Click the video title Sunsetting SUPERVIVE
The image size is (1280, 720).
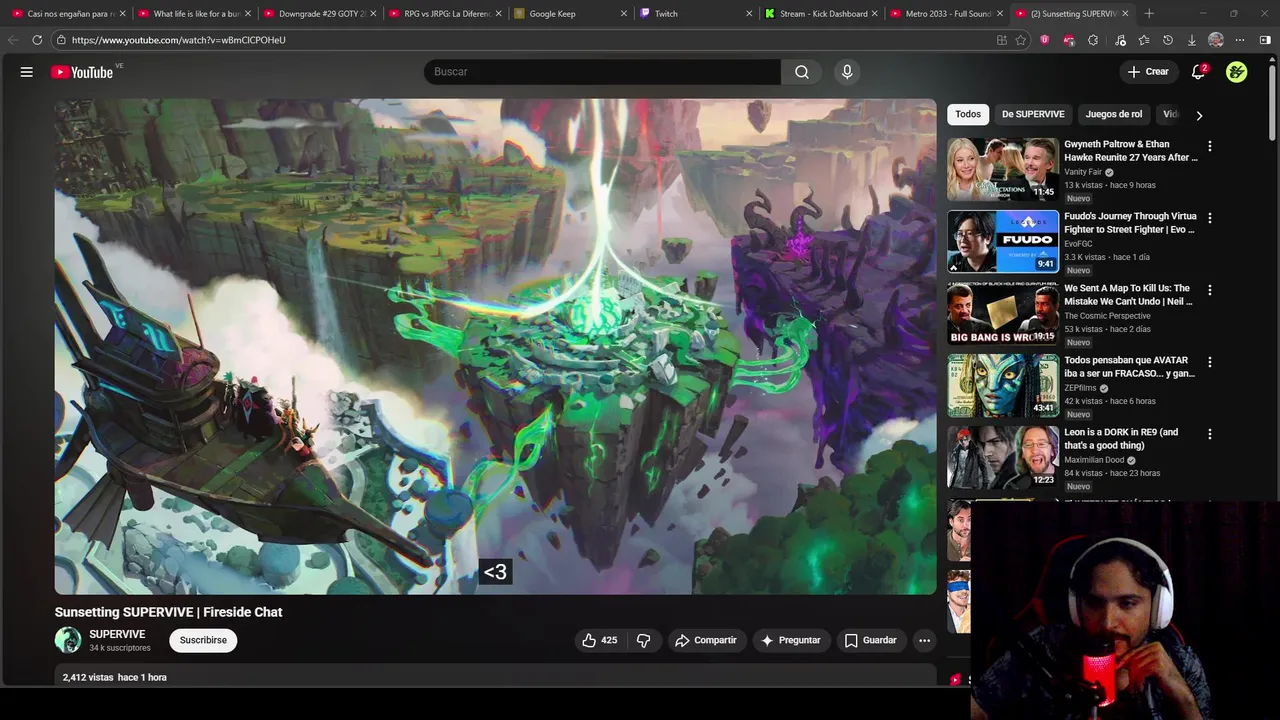168,612
